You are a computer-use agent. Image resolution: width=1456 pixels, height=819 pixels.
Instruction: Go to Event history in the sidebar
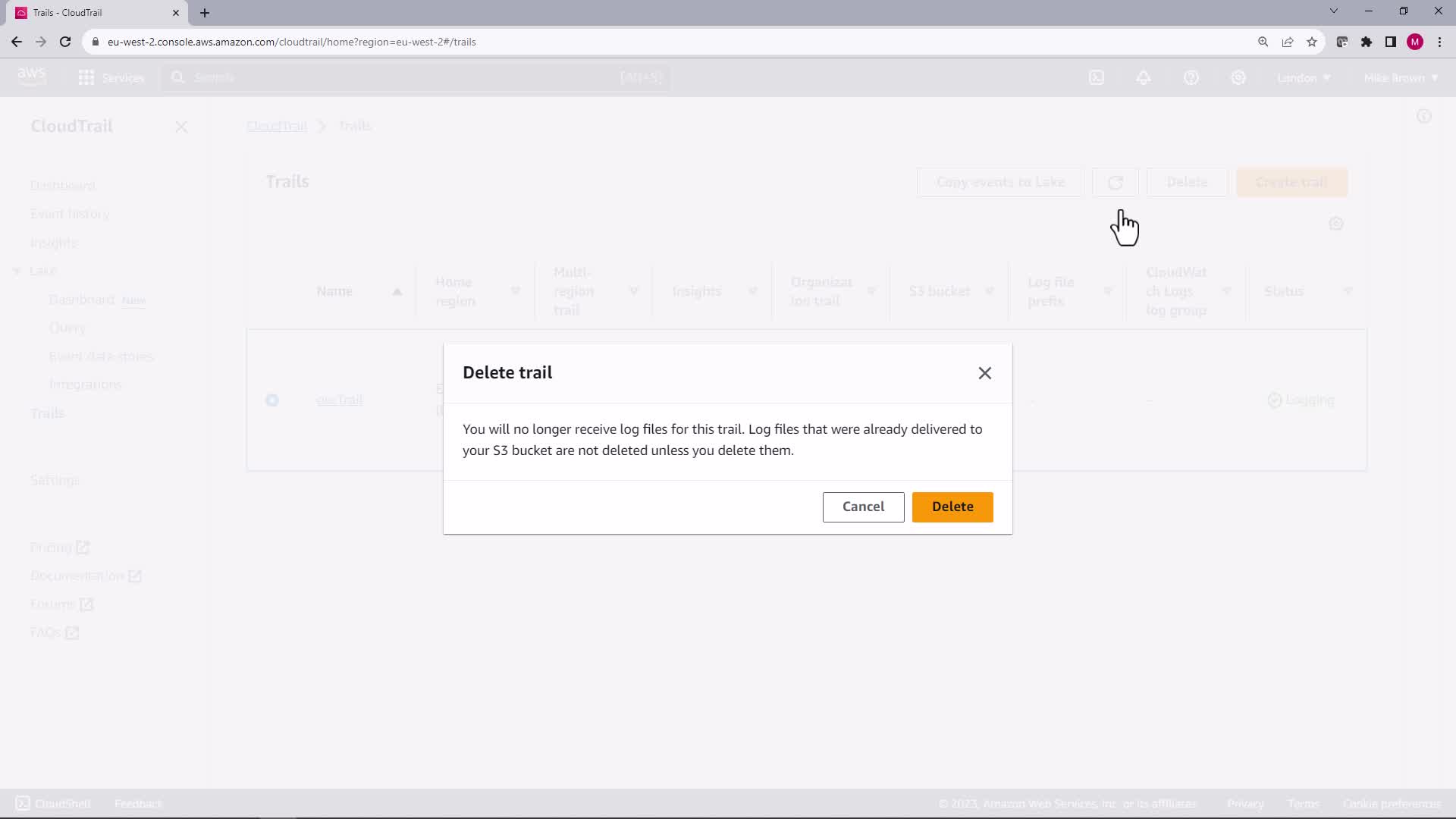click(70, 214)
